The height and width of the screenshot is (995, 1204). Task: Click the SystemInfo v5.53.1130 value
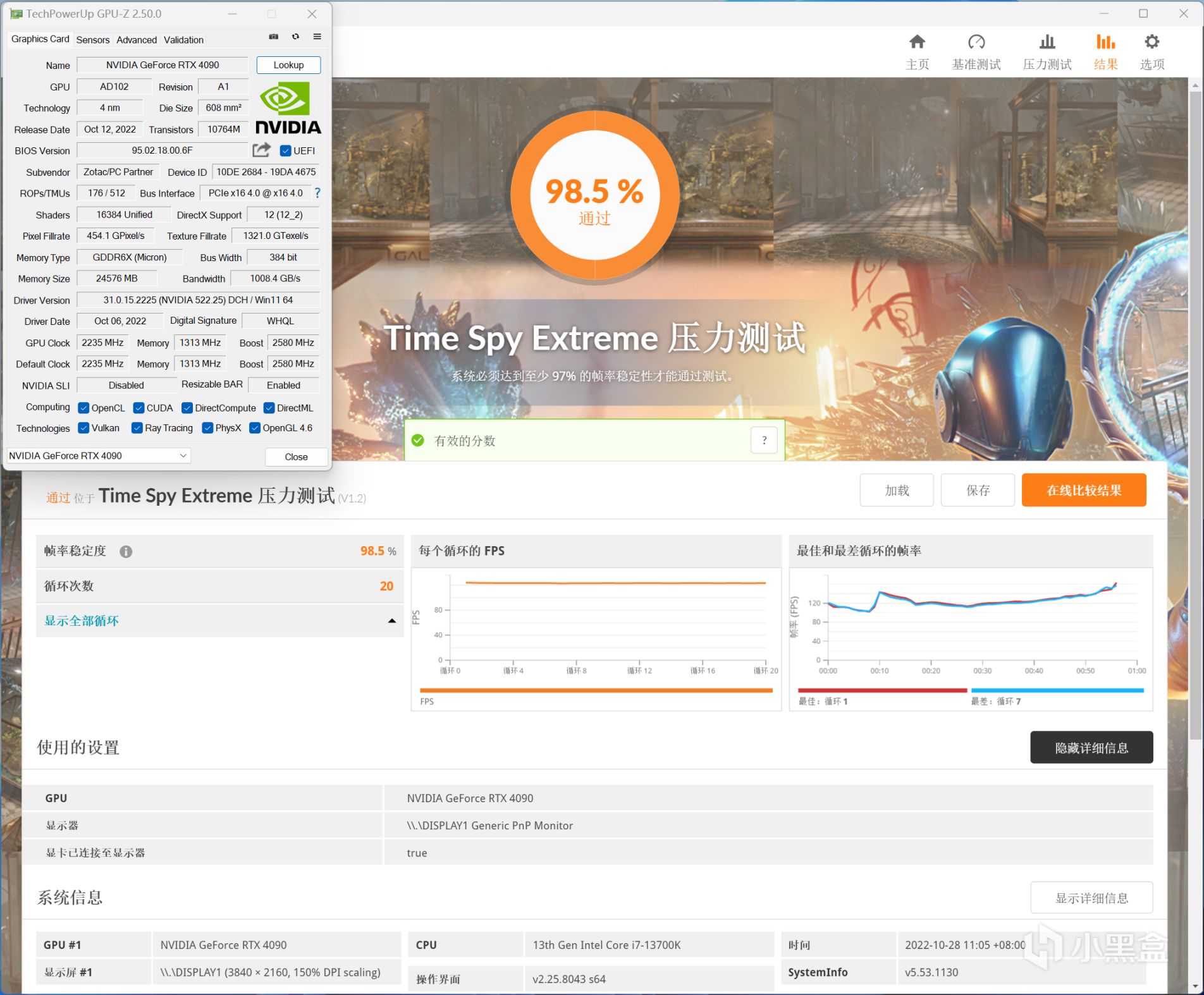931,972
